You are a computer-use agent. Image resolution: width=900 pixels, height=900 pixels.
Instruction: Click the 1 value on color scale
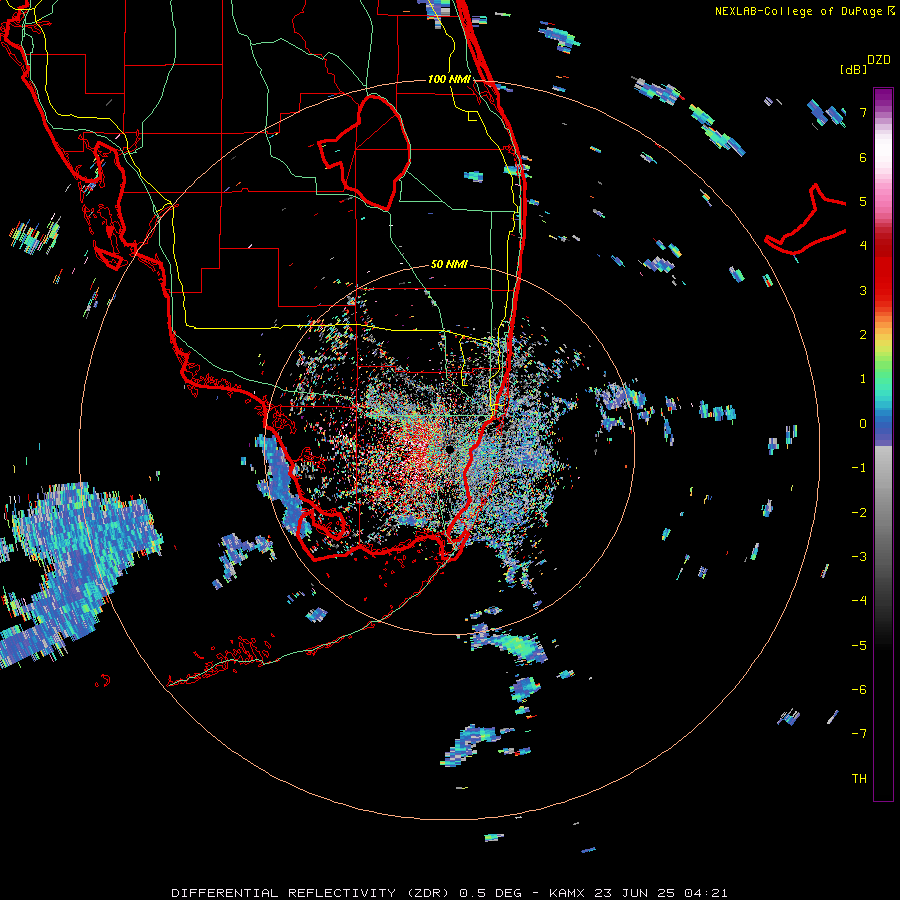[863, 379]
